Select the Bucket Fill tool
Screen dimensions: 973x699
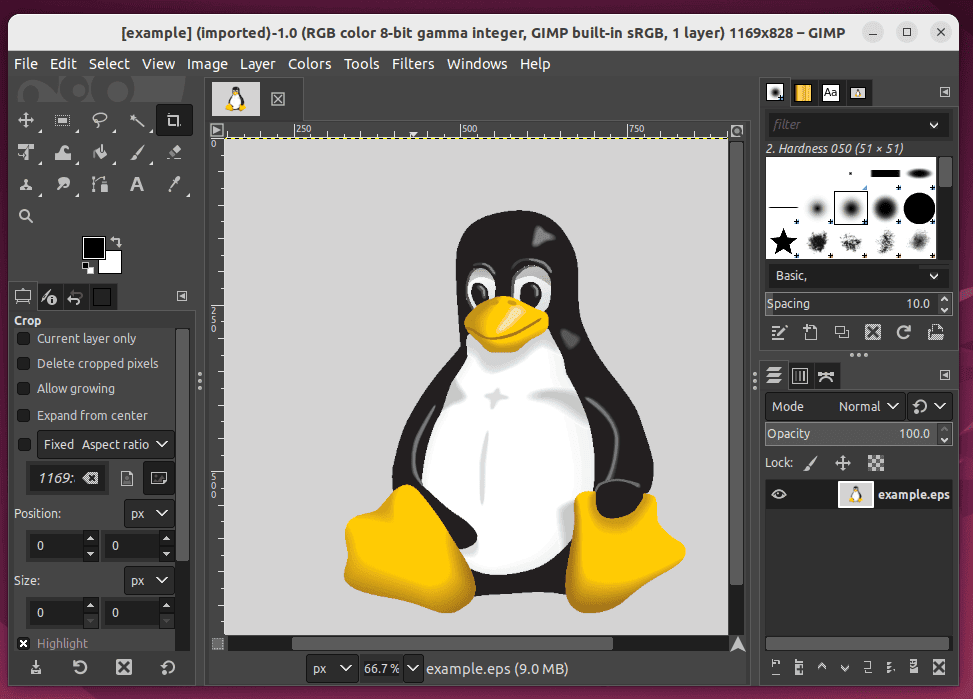(99, 152)
